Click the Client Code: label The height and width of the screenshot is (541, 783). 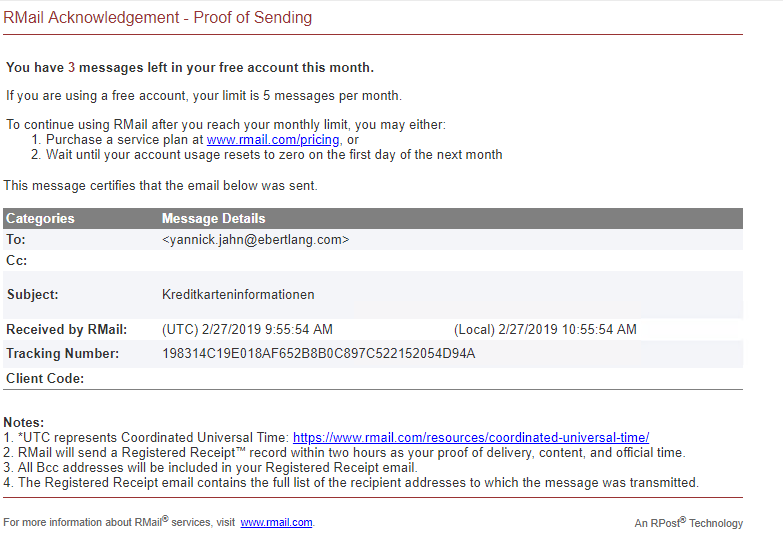tap(45, 378)
